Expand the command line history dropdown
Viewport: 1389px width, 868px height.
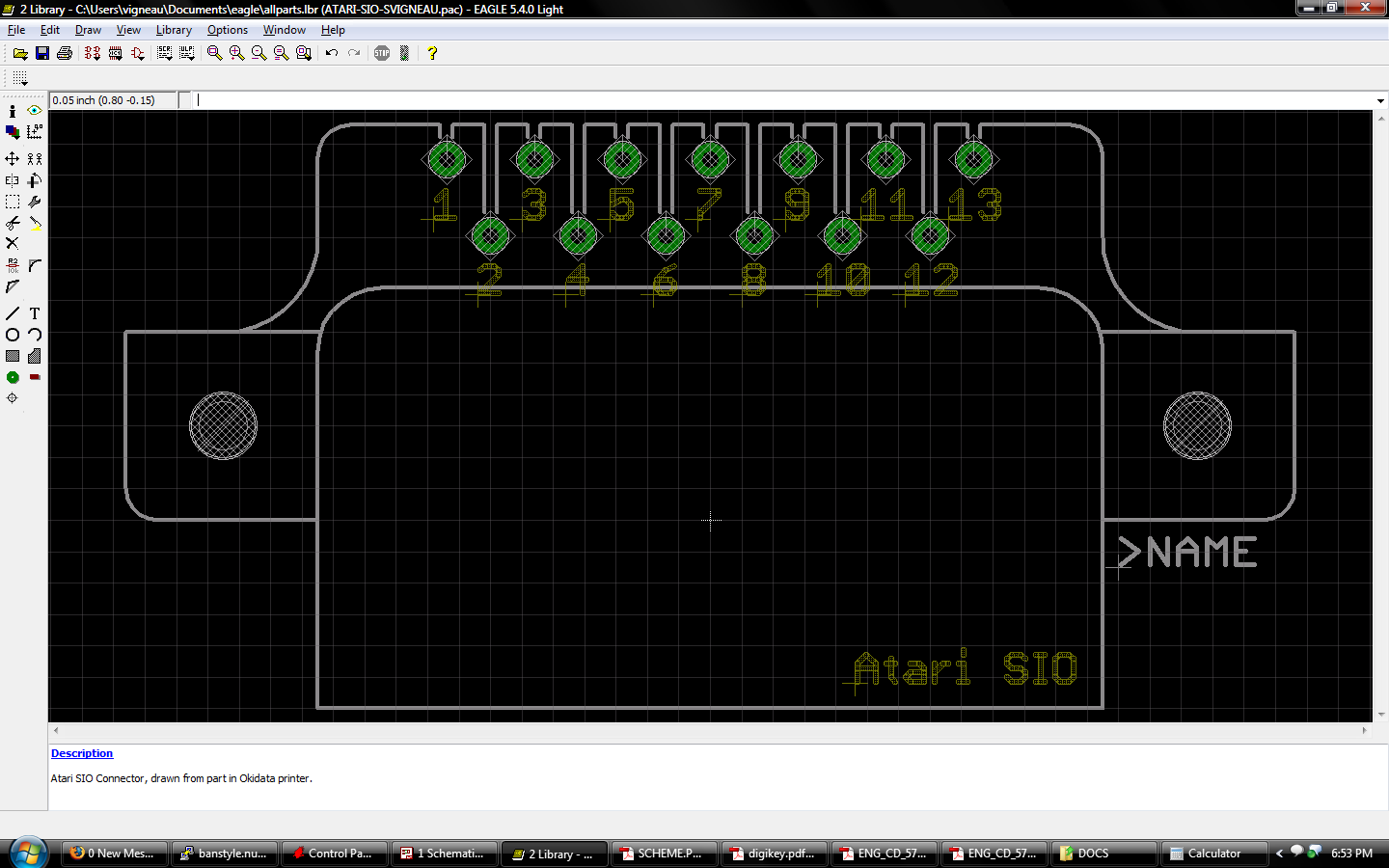click(1380, 100)
